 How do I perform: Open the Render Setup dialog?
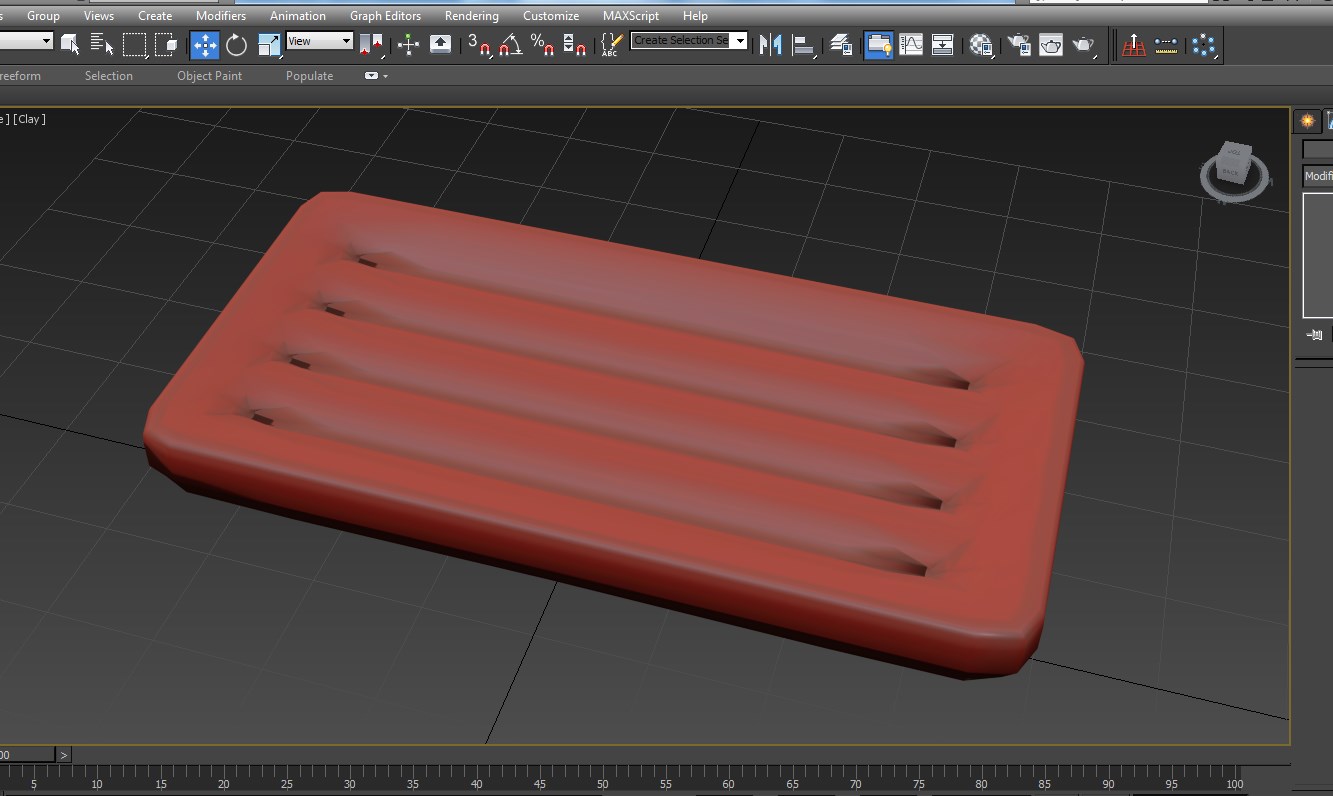[x=1019, y=45]
